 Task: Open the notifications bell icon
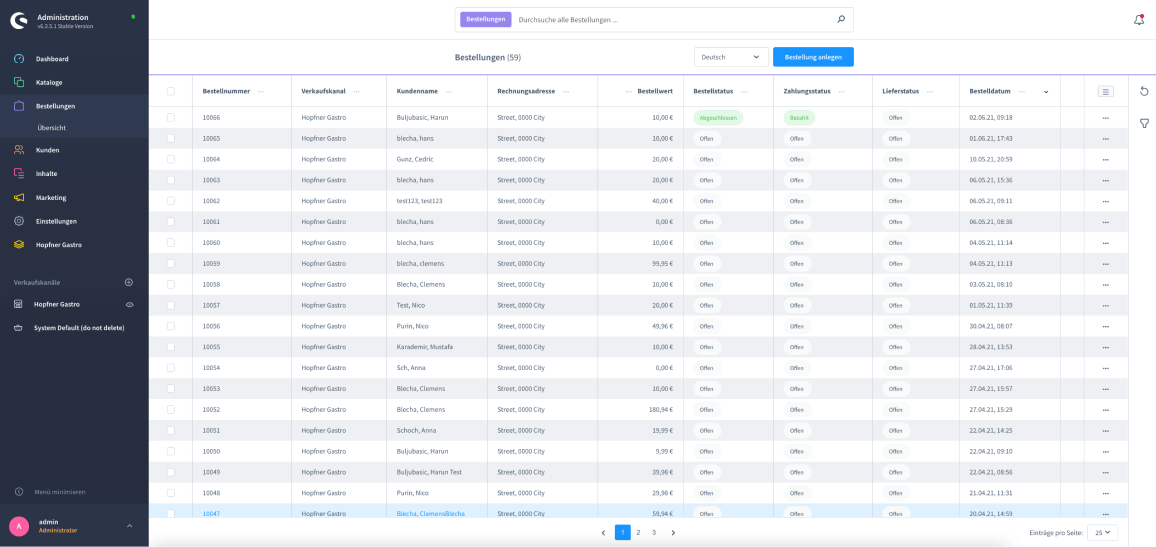click(1139, 19)
